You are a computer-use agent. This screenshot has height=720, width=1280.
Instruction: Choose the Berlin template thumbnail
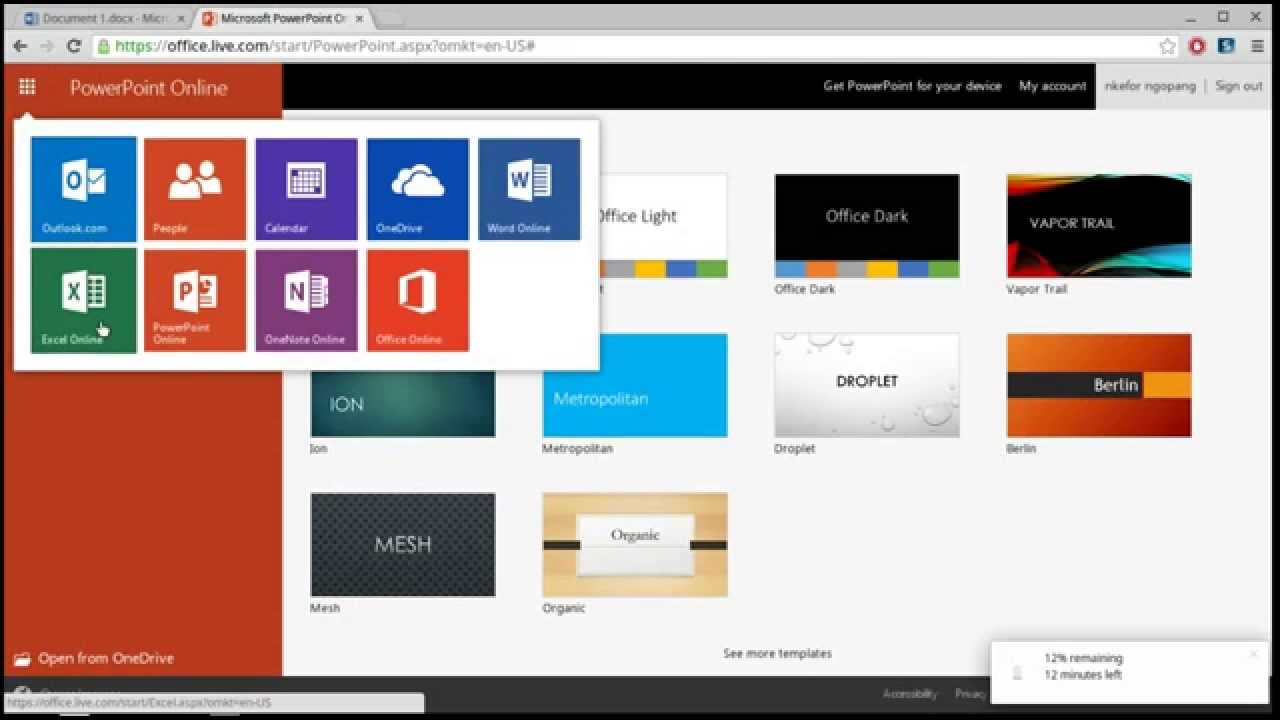pos(1099,385)
